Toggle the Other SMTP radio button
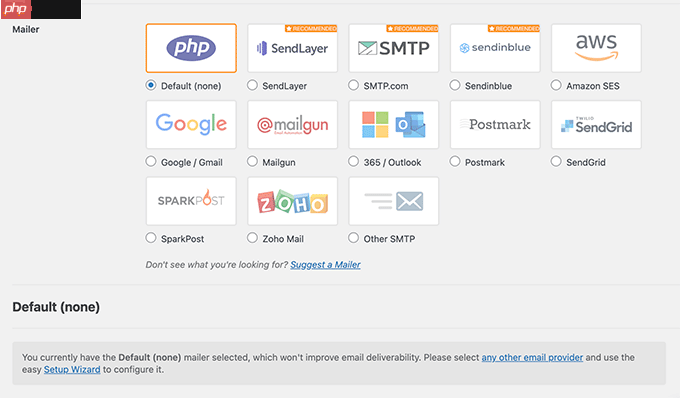The width and height of the screenshot is (680, 398). [x=353, y=238]
